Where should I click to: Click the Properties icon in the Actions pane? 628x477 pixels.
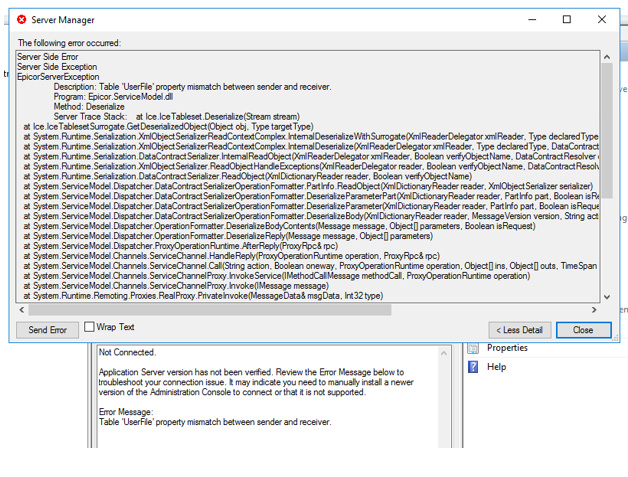tap(473, 348)
